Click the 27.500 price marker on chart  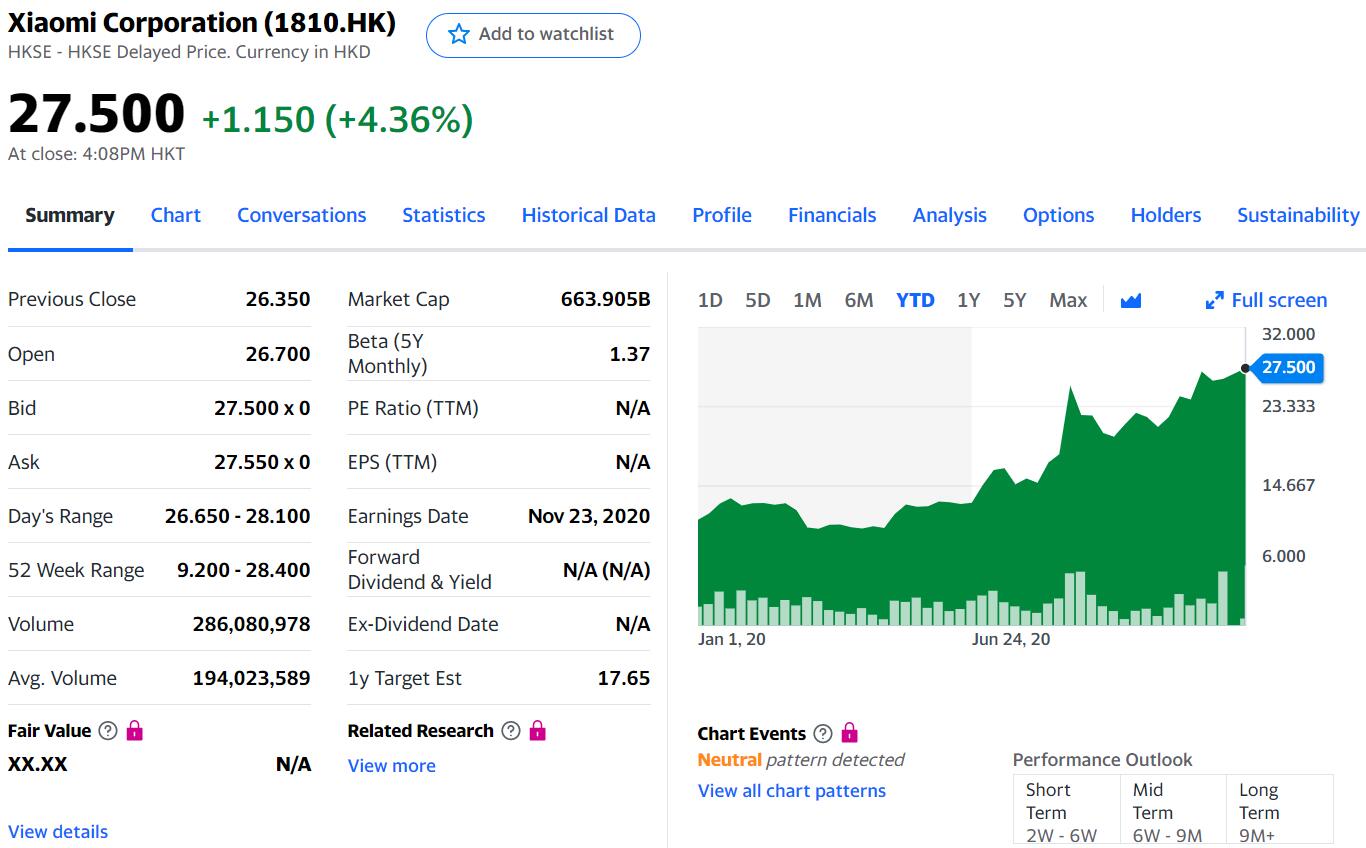pos(1288,369)
